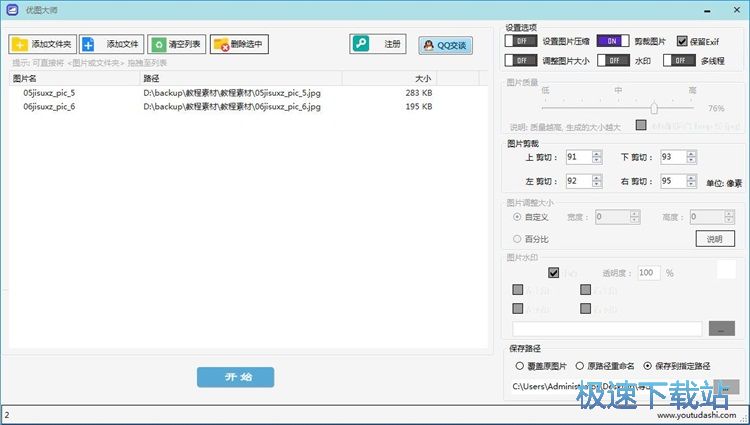Open the QQ交谈 chat button
The width and height of the screenshot is (750, 425).
tap(445, 45)
